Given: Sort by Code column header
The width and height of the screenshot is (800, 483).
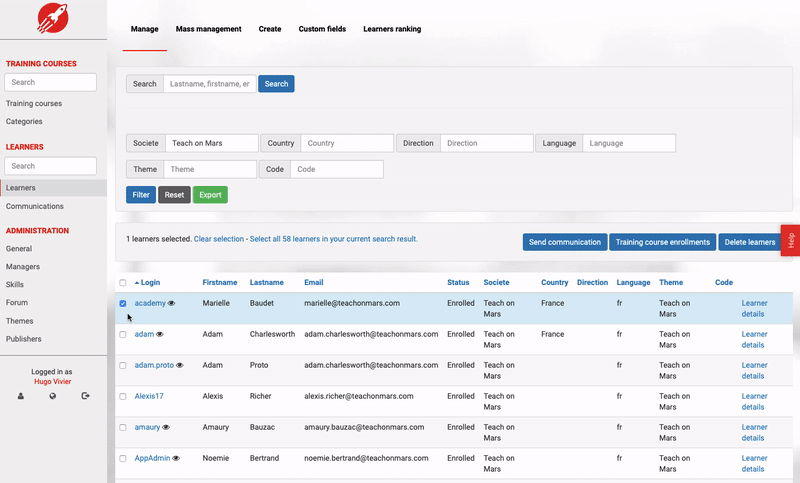Looking at the screenshot, I should 724,283.
